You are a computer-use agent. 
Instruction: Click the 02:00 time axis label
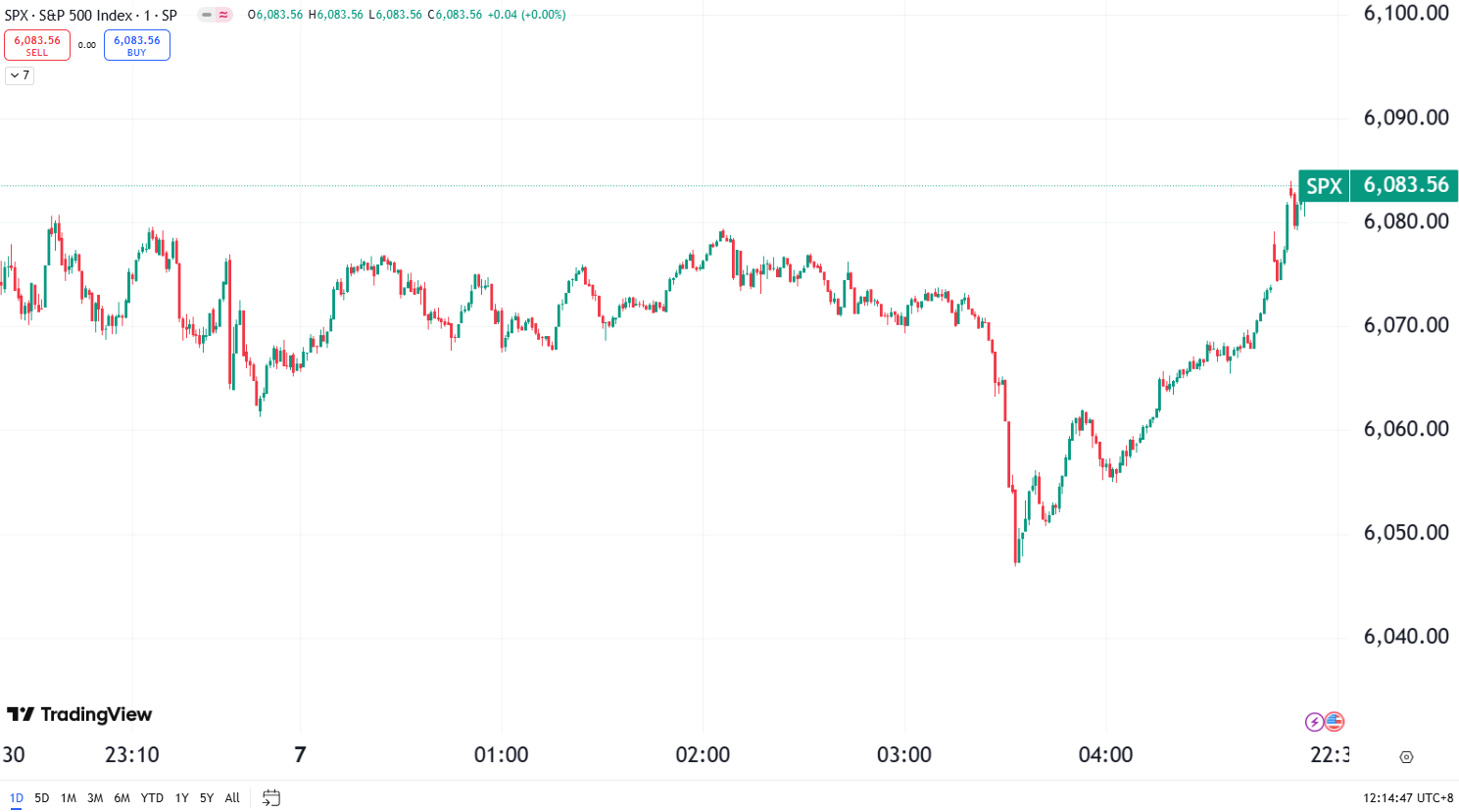[x=703, y=755]
